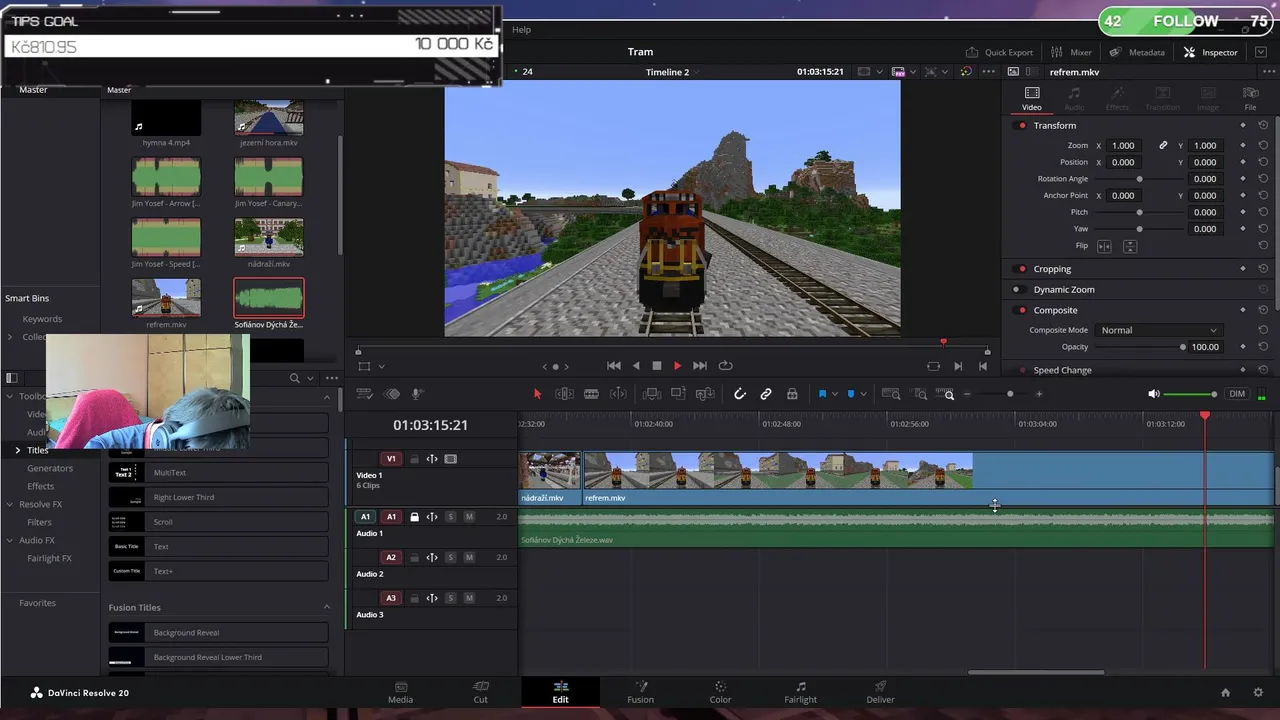Open the flag color dropdown arrow
Screen dimensions: 1280x720
834,394
